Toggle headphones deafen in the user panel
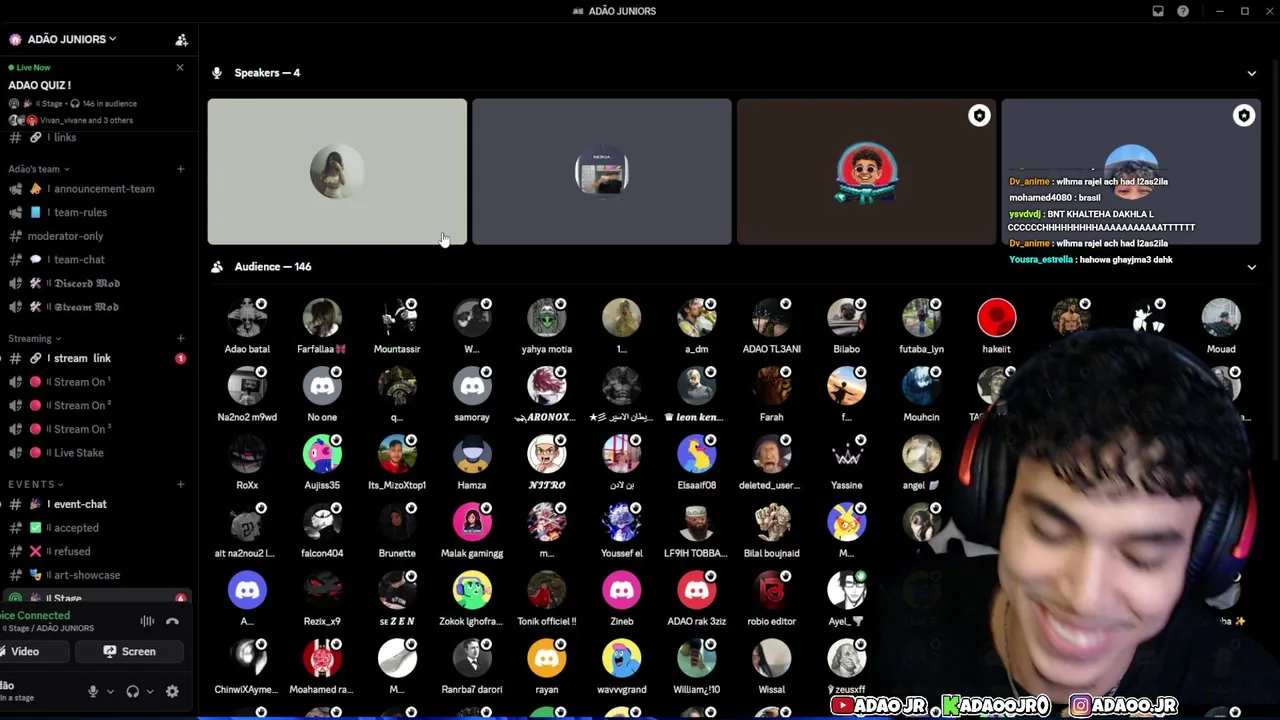Screen dimensions: 1280x720 click(132, 691)
